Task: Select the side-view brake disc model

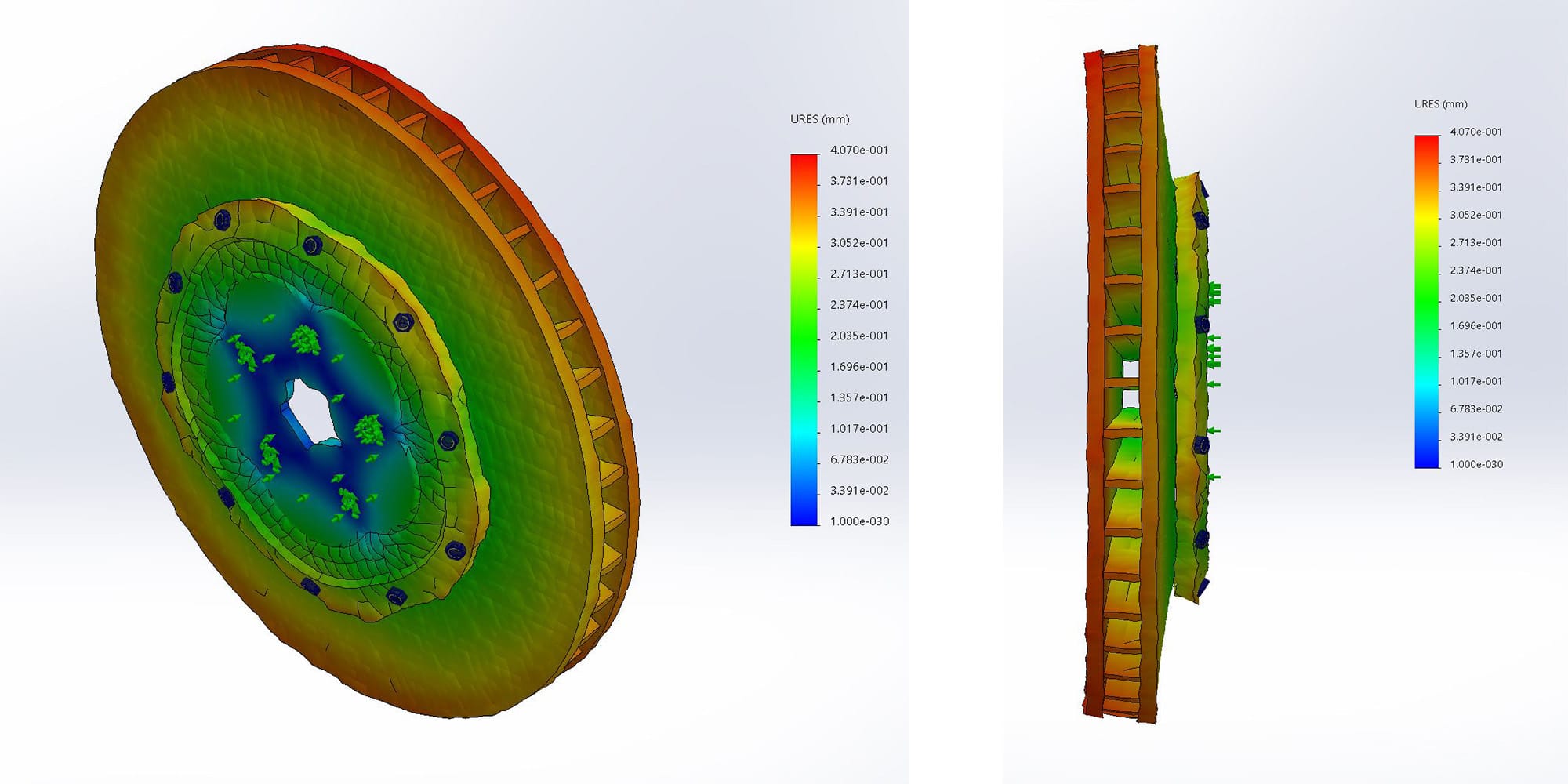Action: coord(1149,384)
